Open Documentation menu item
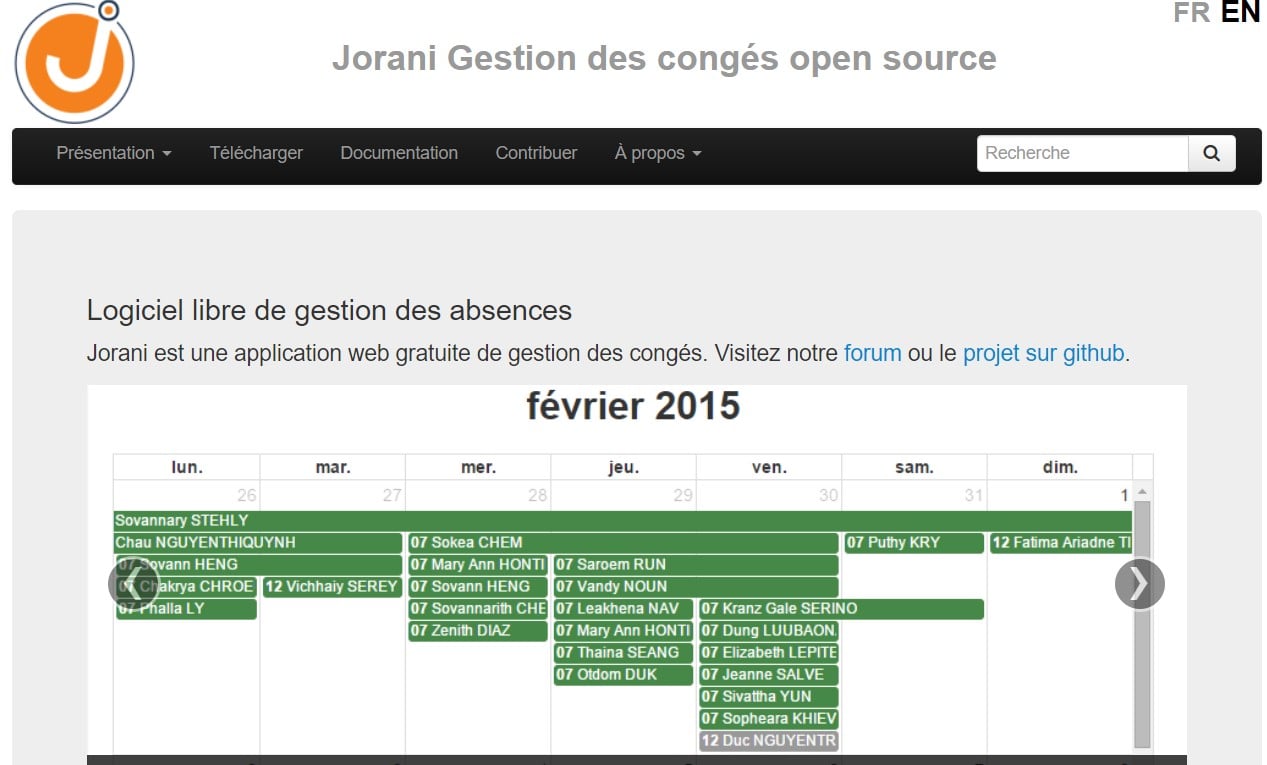This screenshot has width=1267, height=765. 399,153
